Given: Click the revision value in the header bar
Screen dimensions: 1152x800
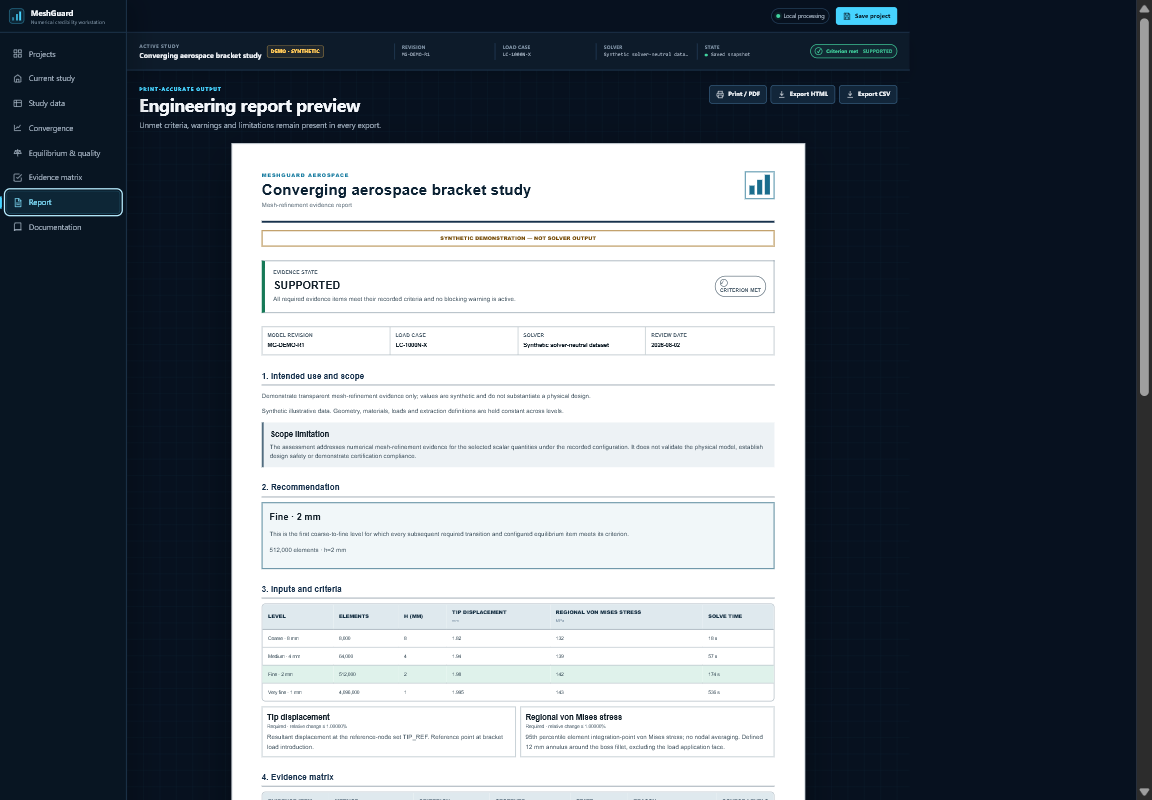Looking at the screenshot, I should tap(416, 54).
